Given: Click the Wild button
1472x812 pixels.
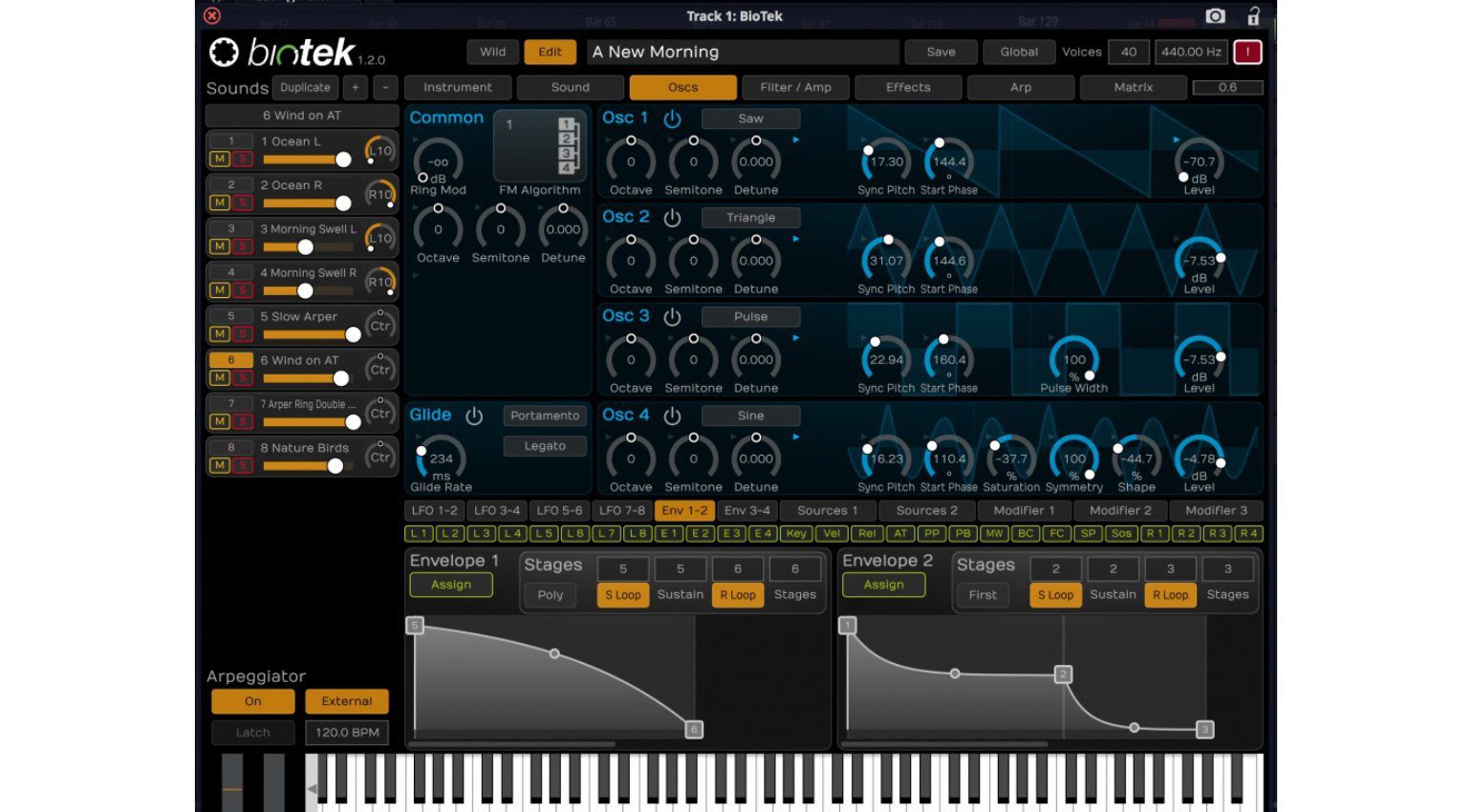Looking at the screenshot, I should [493, 53].
